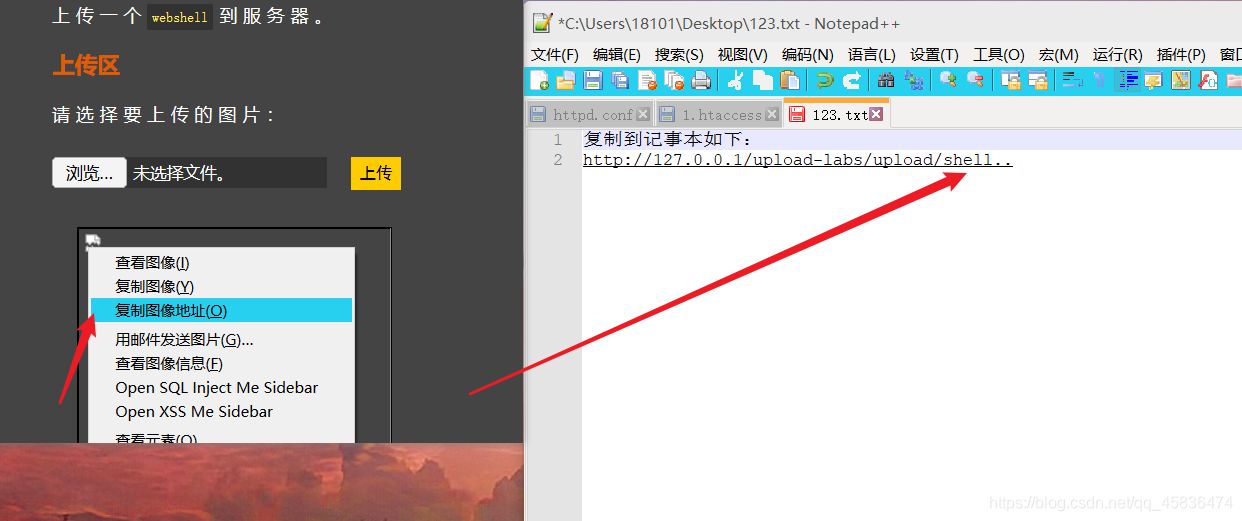Click line number 1 in the margin
Viewport: 1242px width, 521px height.
(557, 140)
